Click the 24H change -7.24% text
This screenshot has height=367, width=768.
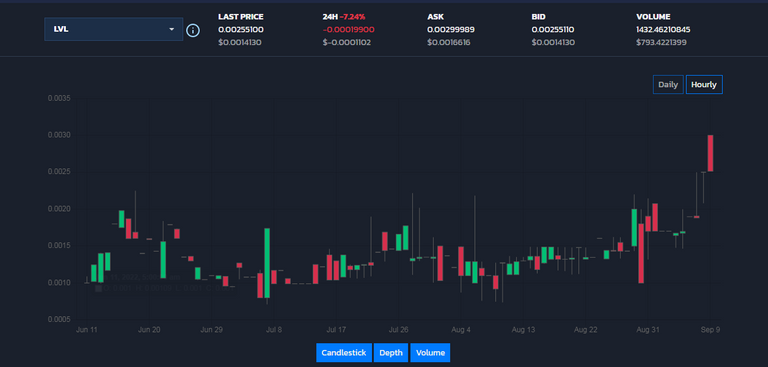point(351,17)
